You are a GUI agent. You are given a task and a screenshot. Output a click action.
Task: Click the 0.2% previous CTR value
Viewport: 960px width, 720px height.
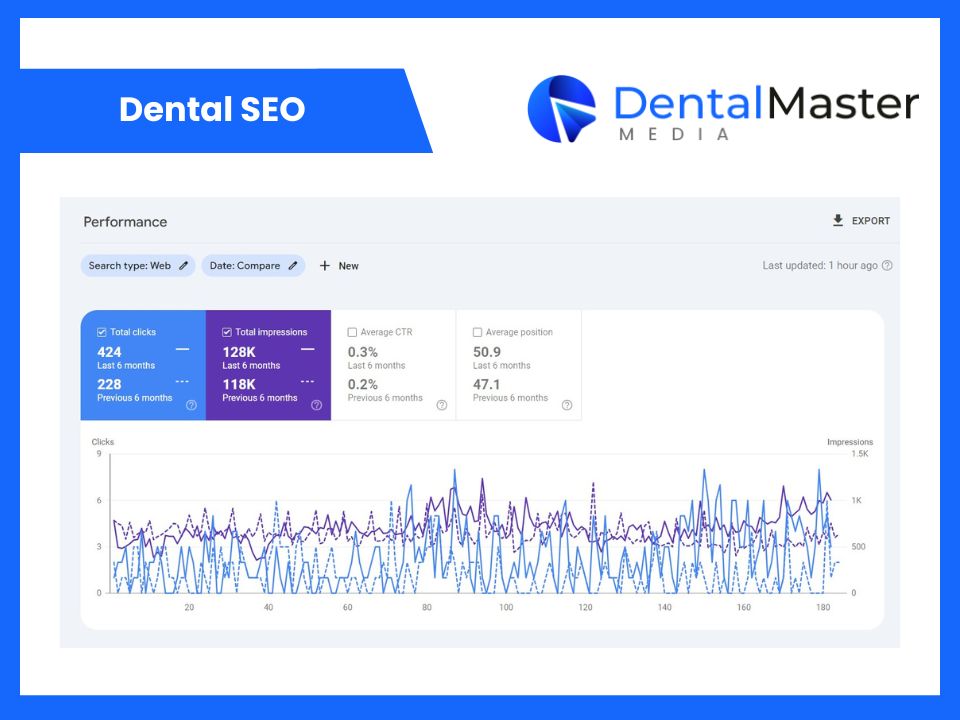point(362,384)
